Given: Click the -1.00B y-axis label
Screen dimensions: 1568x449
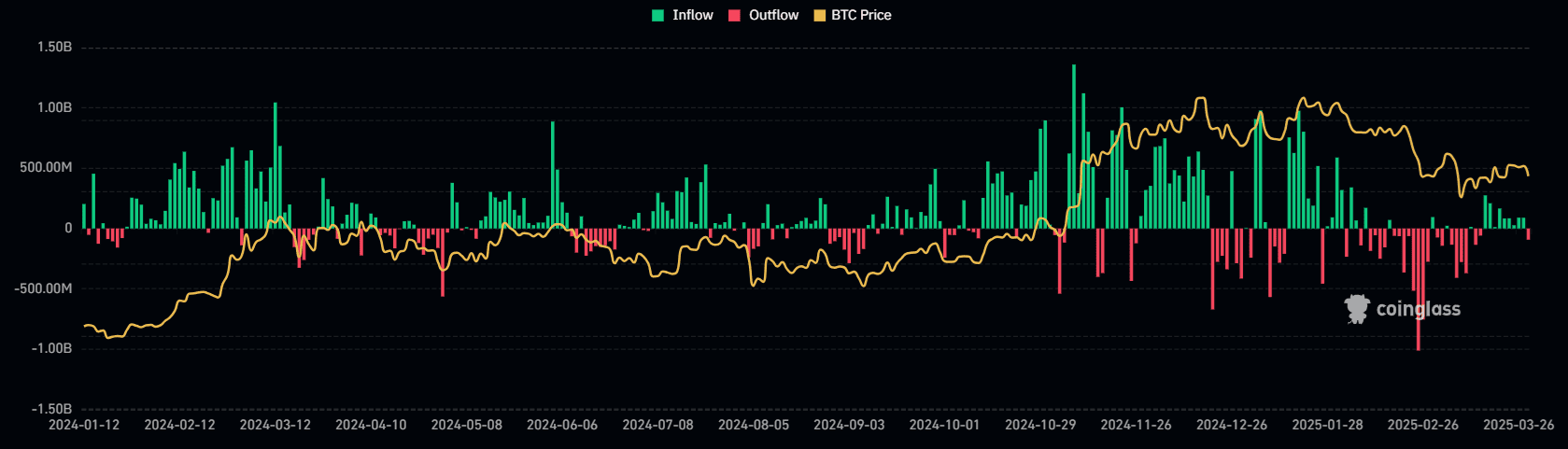Looking at the screenshot, I should click(x=52, y=348).
